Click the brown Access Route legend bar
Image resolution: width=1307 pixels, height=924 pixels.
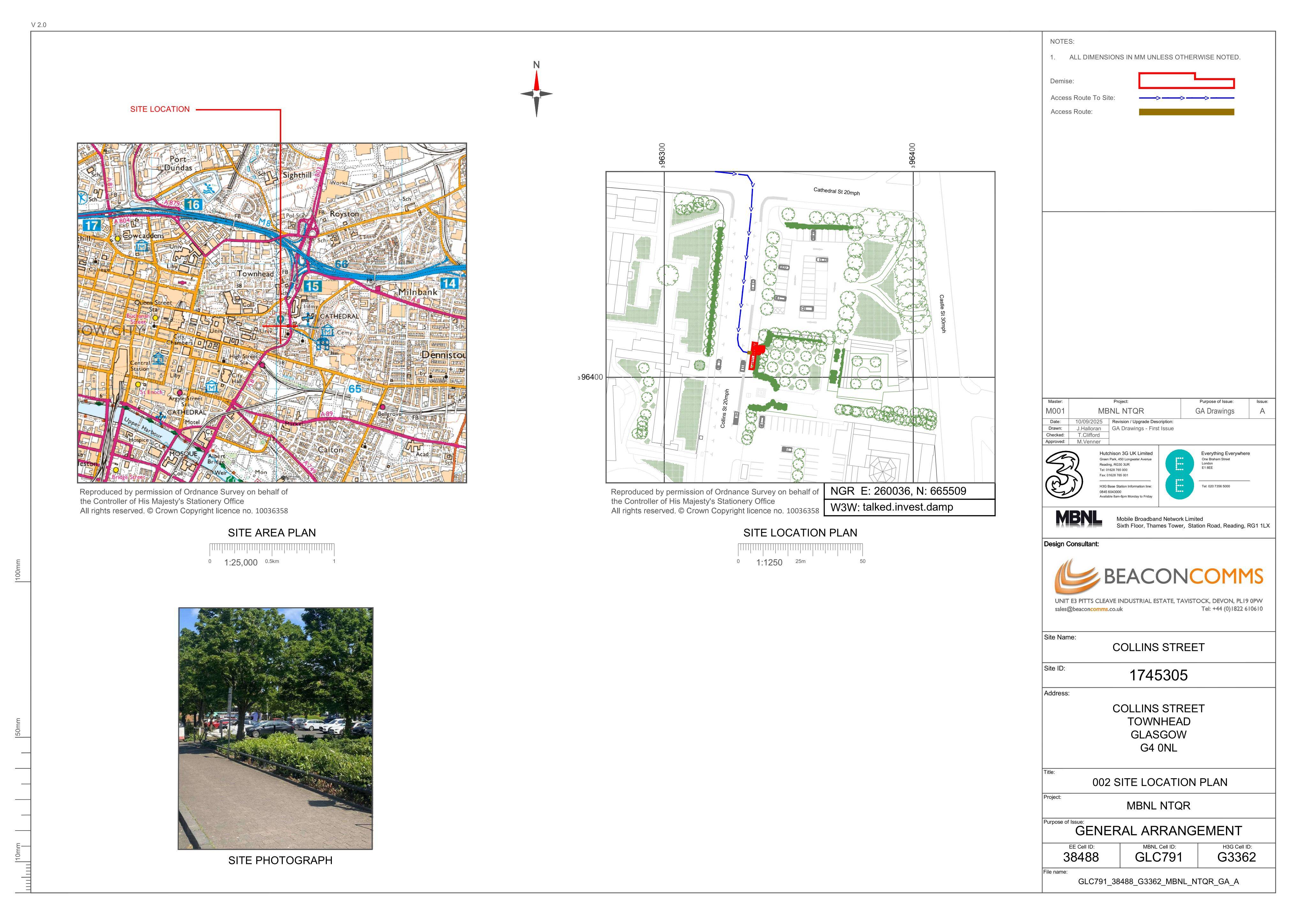[x=1186, y=112]
